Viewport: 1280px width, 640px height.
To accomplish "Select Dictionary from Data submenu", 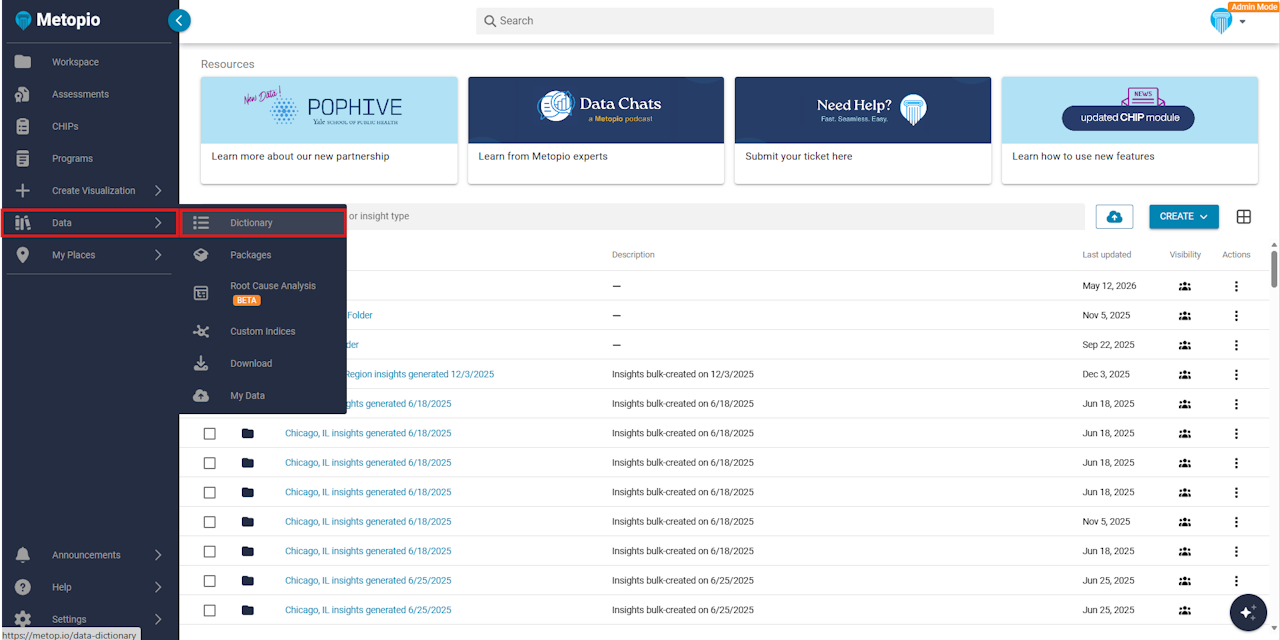I will pos(263,223).
